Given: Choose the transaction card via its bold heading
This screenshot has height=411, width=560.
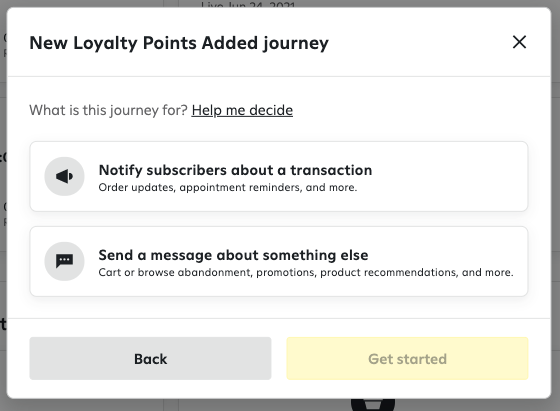Looking at the screenshot, I should tap(235, 170).
